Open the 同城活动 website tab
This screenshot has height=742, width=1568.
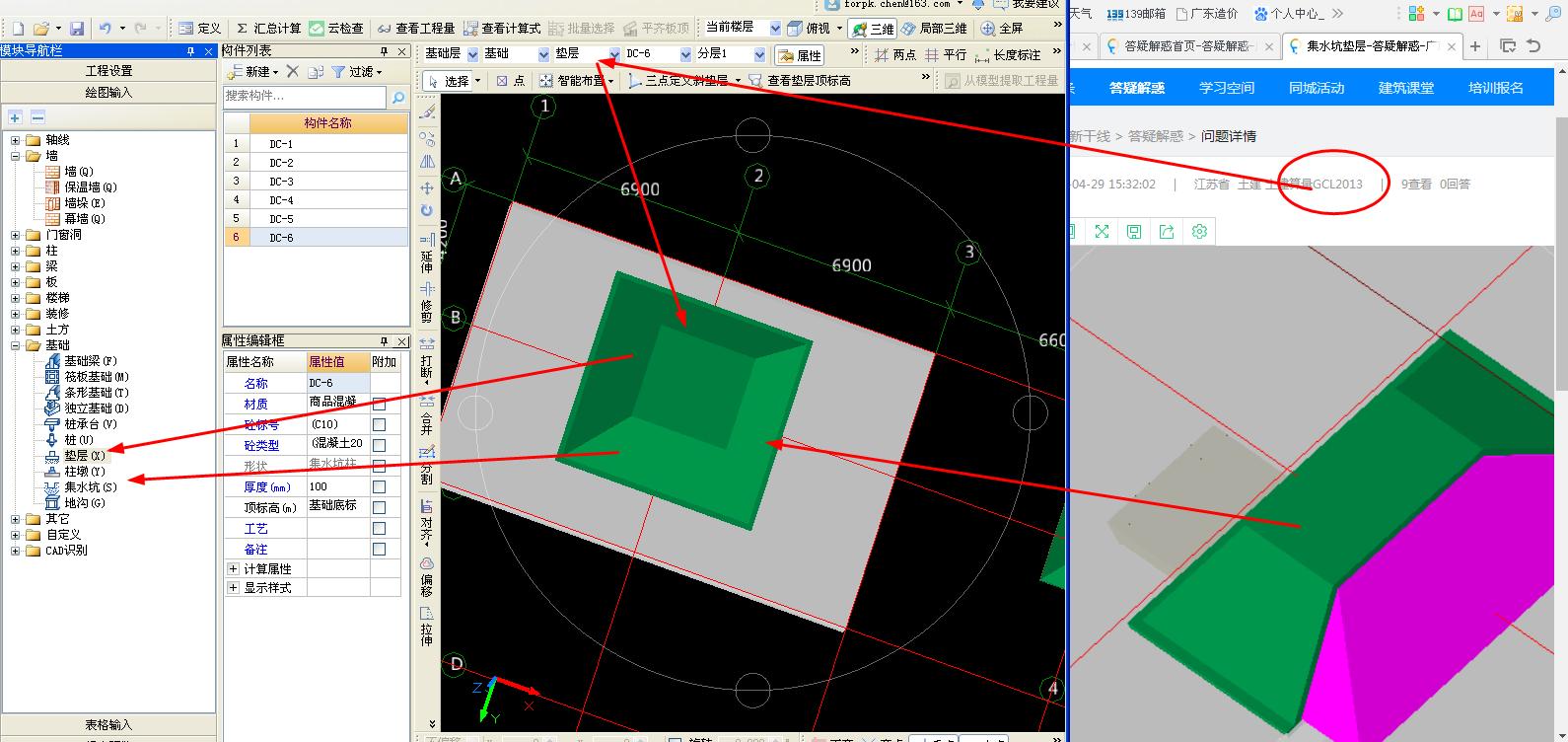tap(1316, 88)
